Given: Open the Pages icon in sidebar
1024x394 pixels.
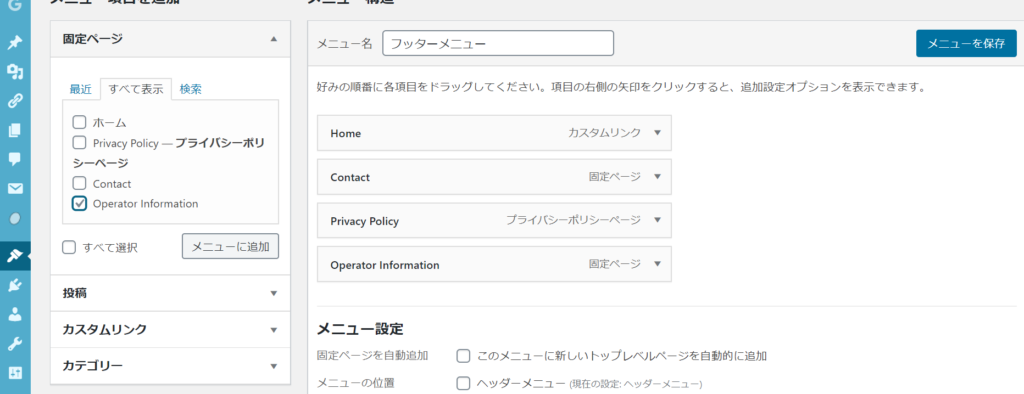Looking at the screenshot, I should tap(14, 130).
